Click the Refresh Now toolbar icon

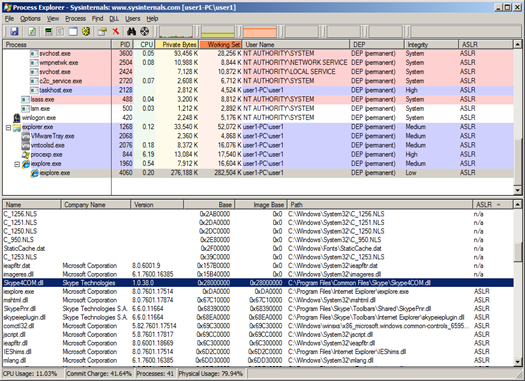click(x=32, y=31)
